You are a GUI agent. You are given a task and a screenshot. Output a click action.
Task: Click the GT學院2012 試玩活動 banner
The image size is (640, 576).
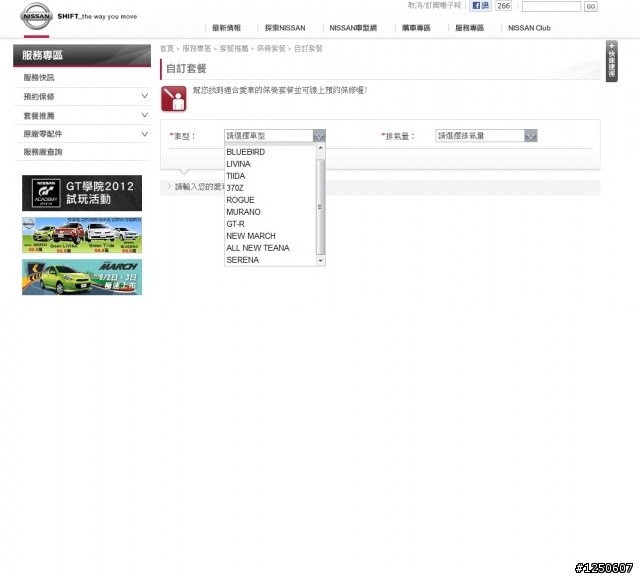(x=82, y=193)
